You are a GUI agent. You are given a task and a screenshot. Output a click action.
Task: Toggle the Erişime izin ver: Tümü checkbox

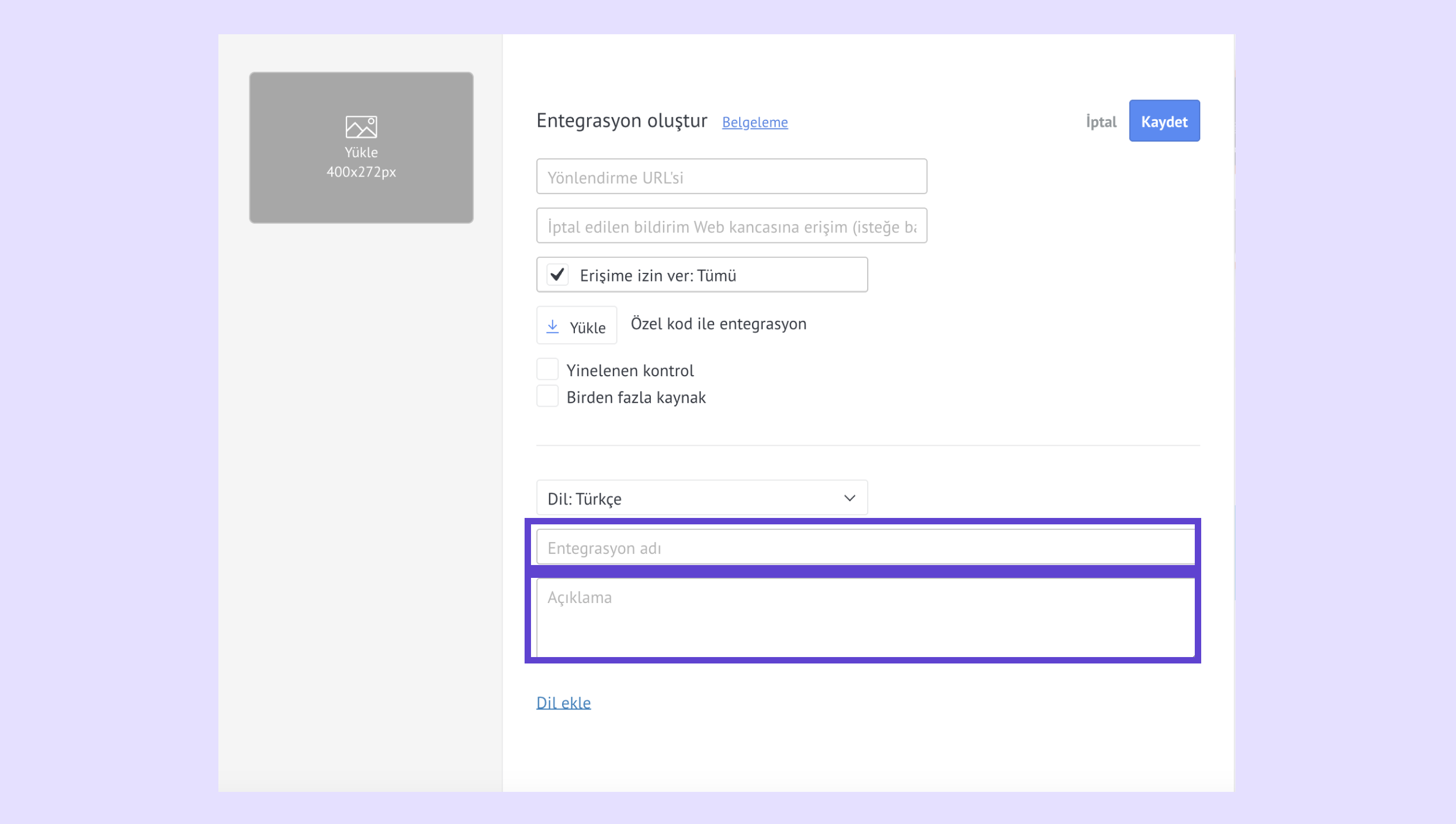[x=558, y=275]
